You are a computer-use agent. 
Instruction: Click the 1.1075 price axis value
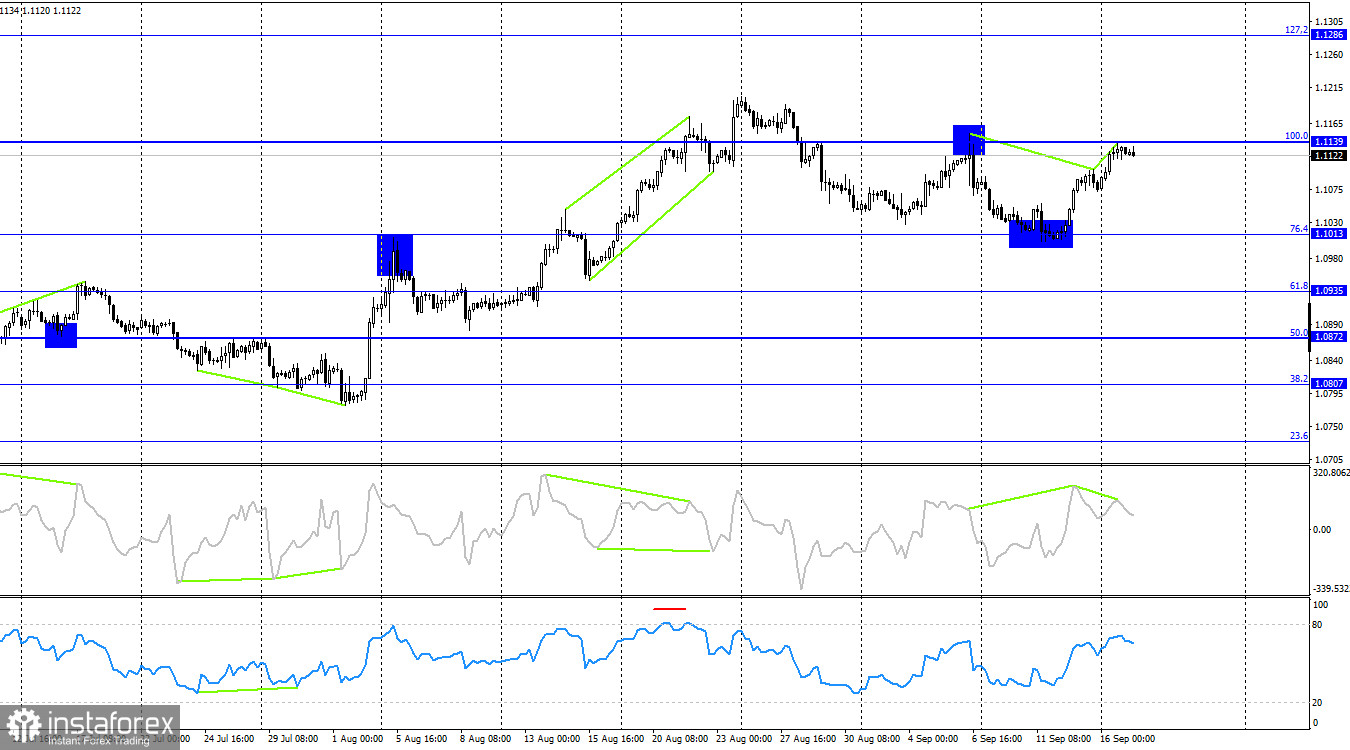tap(1329, 190)
